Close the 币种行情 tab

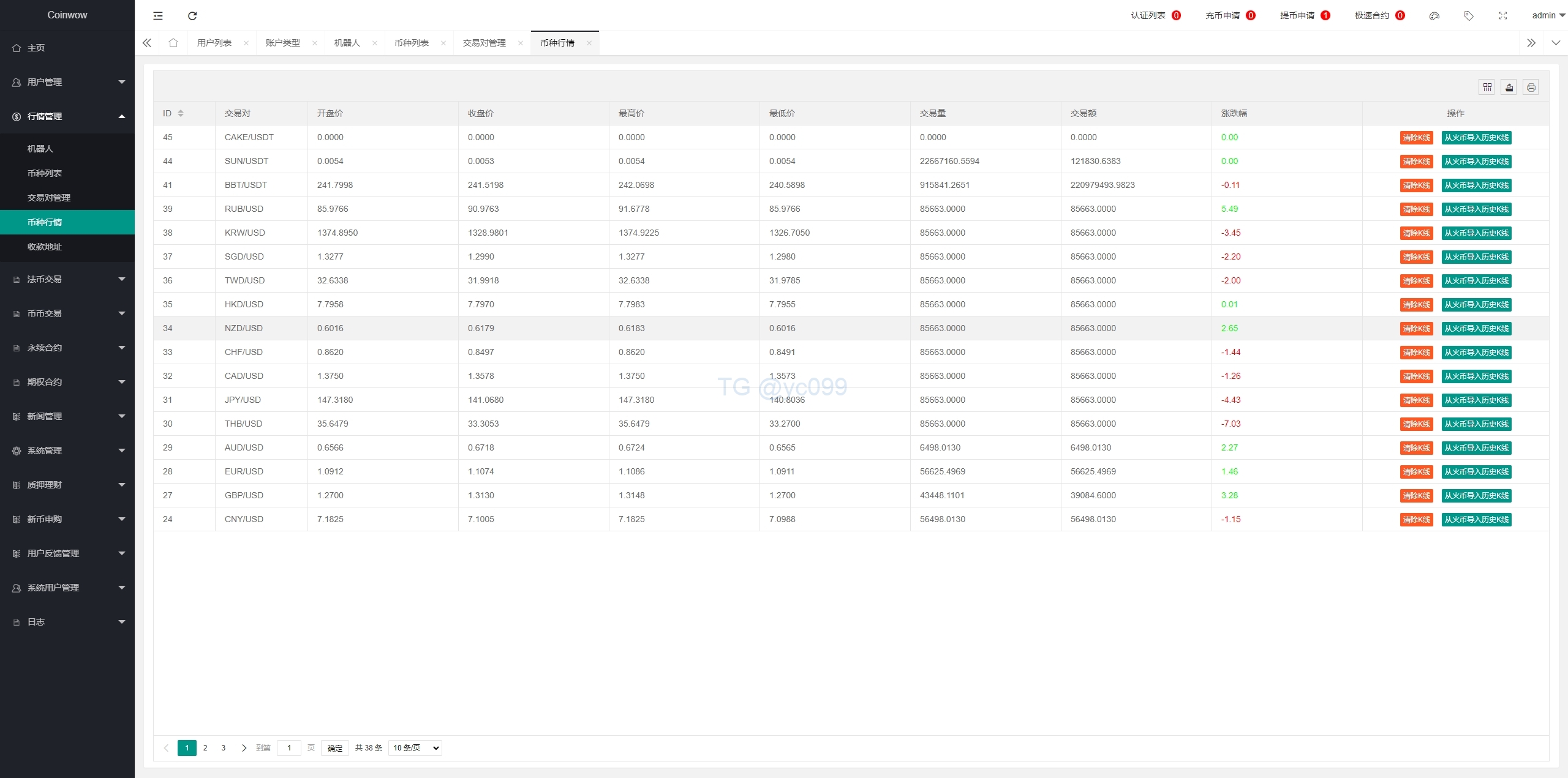pos(589,43)
